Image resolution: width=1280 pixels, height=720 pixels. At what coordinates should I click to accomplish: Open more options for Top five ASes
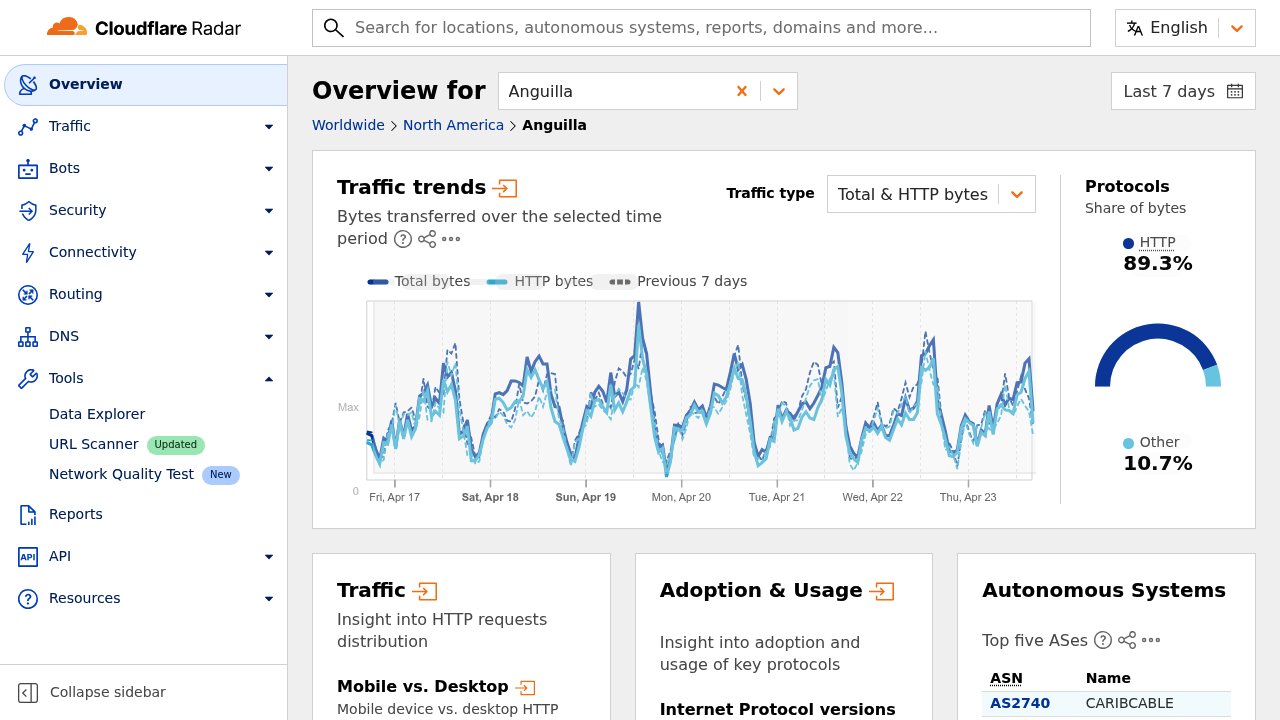1151,640
